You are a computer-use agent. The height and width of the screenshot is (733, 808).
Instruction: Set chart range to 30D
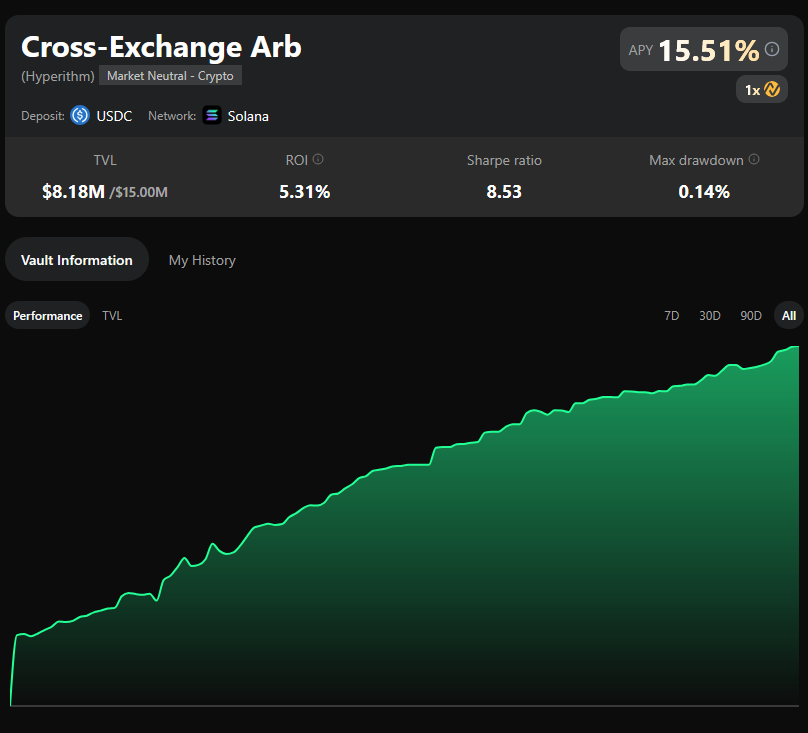pyautogui.click(x=710, y=315)
